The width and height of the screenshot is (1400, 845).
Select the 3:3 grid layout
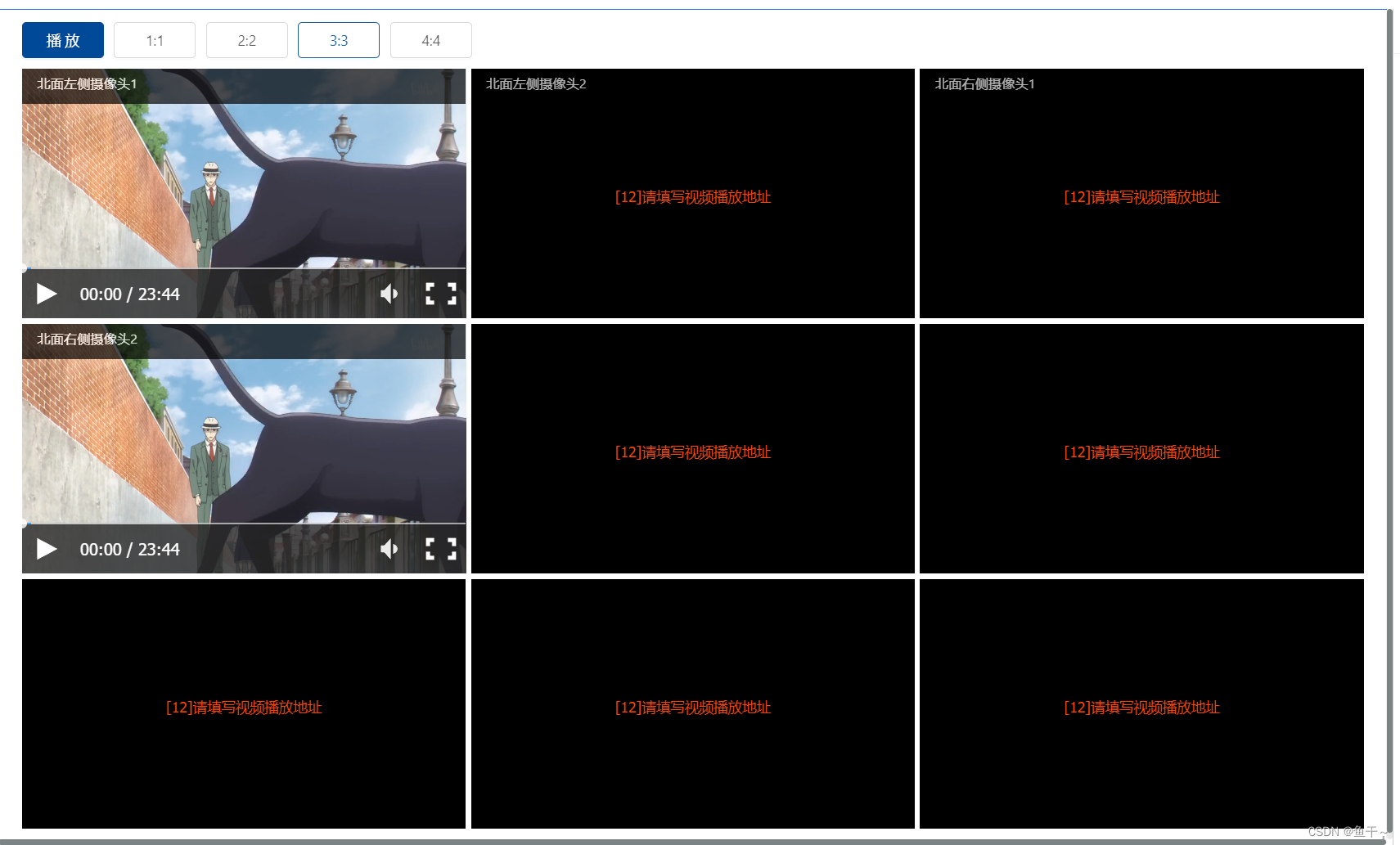click(x=339, y=40)
